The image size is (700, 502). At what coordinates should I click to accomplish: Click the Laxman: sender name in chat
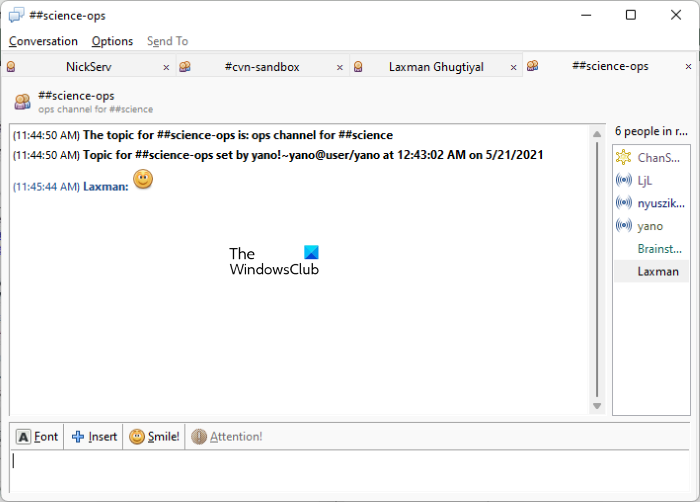(x=106, y=187)
